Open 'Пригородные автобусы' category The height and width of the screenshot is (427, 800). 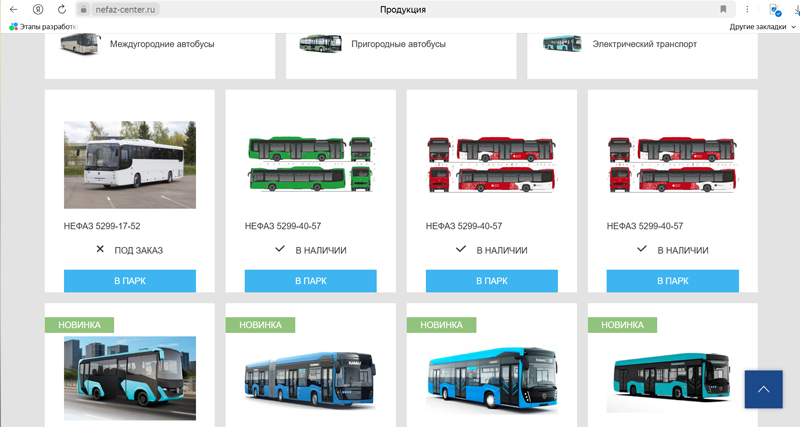pos(398,44)
